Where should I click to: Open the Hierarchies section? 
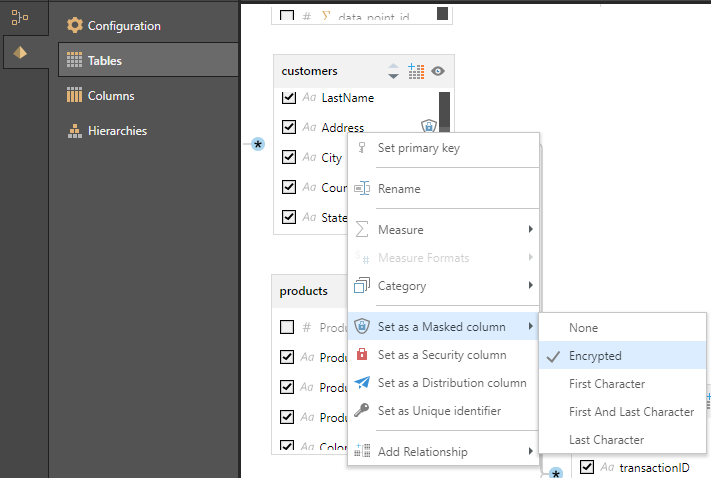(x=117, y=131)
